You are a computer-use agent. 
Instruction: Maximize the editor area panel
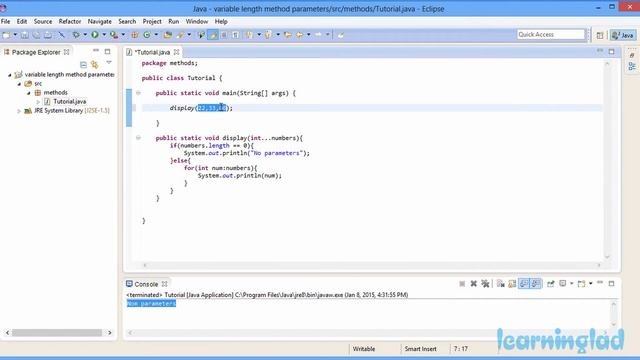[611, 51]
